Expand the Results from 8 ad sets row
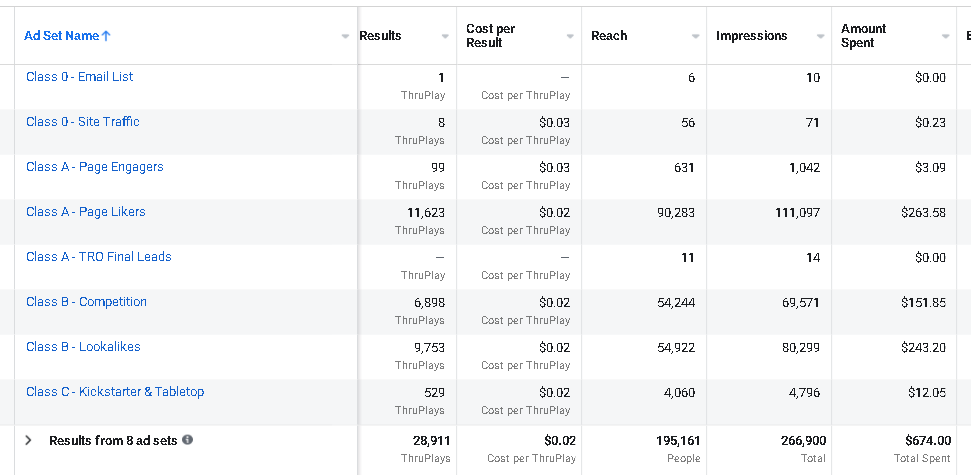This screenshot has height=475, width=971. tap(28, 440)
